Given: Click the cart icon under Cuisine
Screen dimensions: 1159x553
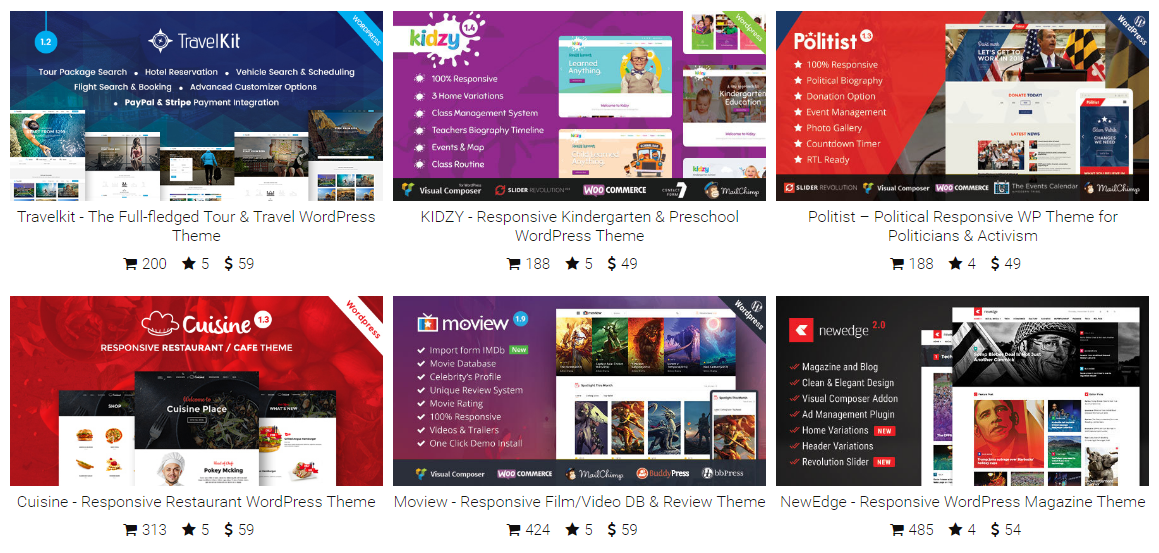Looking at the screenshot, I should point(130,529).
